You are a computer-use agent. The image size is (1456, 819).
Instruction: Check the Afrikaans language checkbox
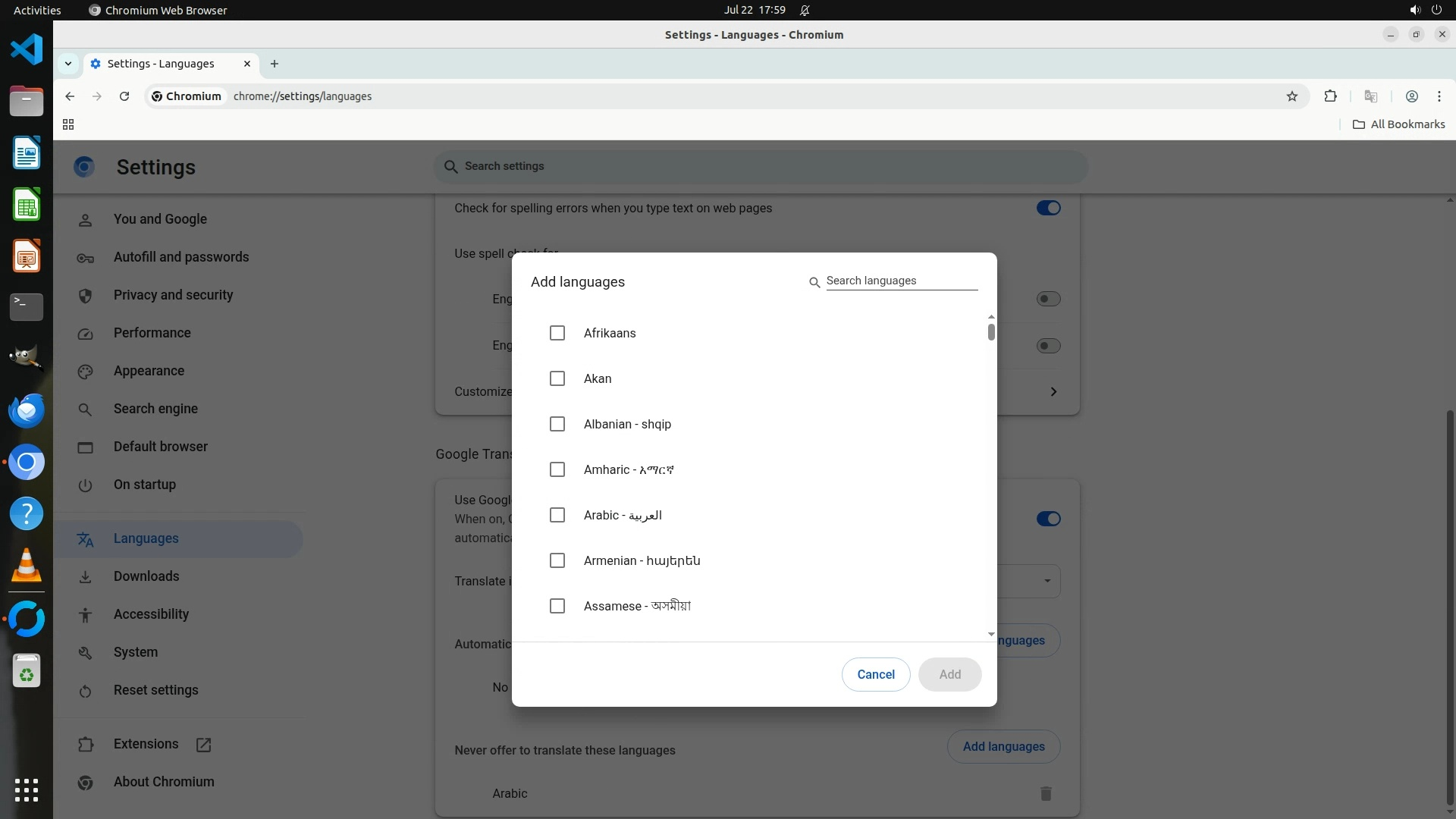click(557, 333)
